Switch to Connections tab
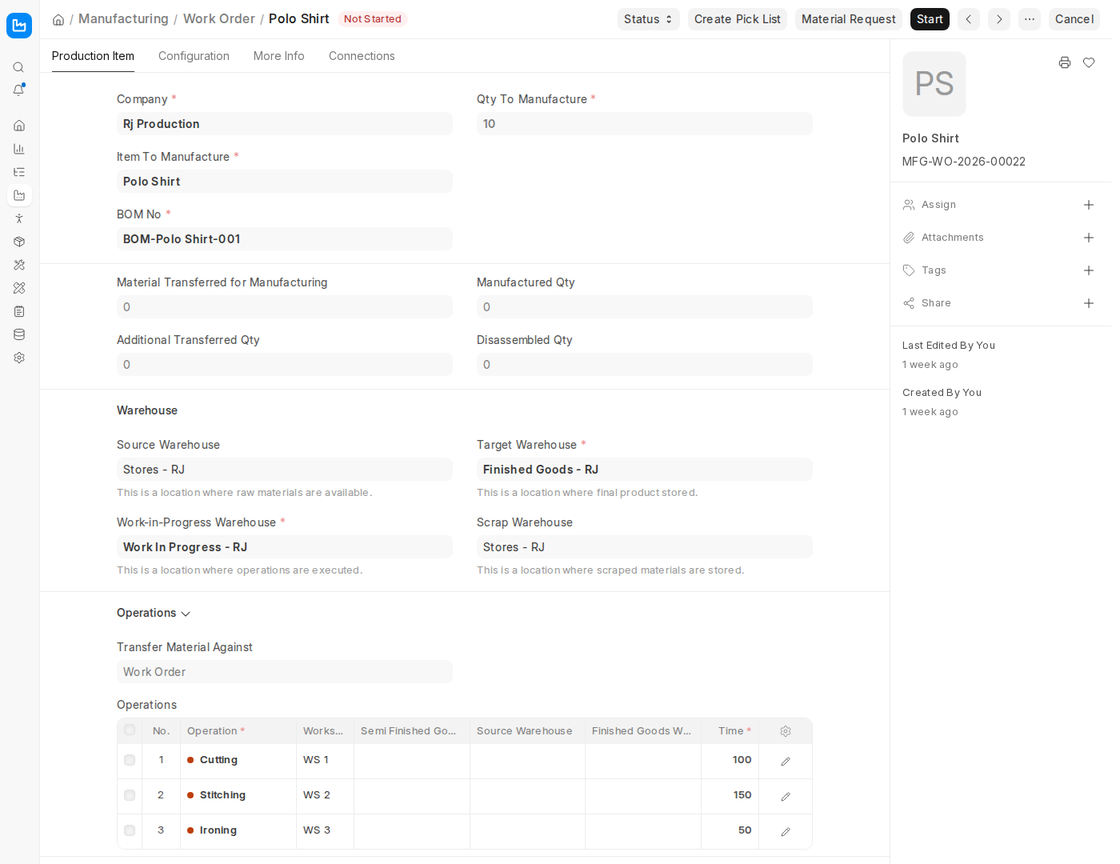This screenshot has height=864, width=1120. pyautogui.click(x=361, y=56)
